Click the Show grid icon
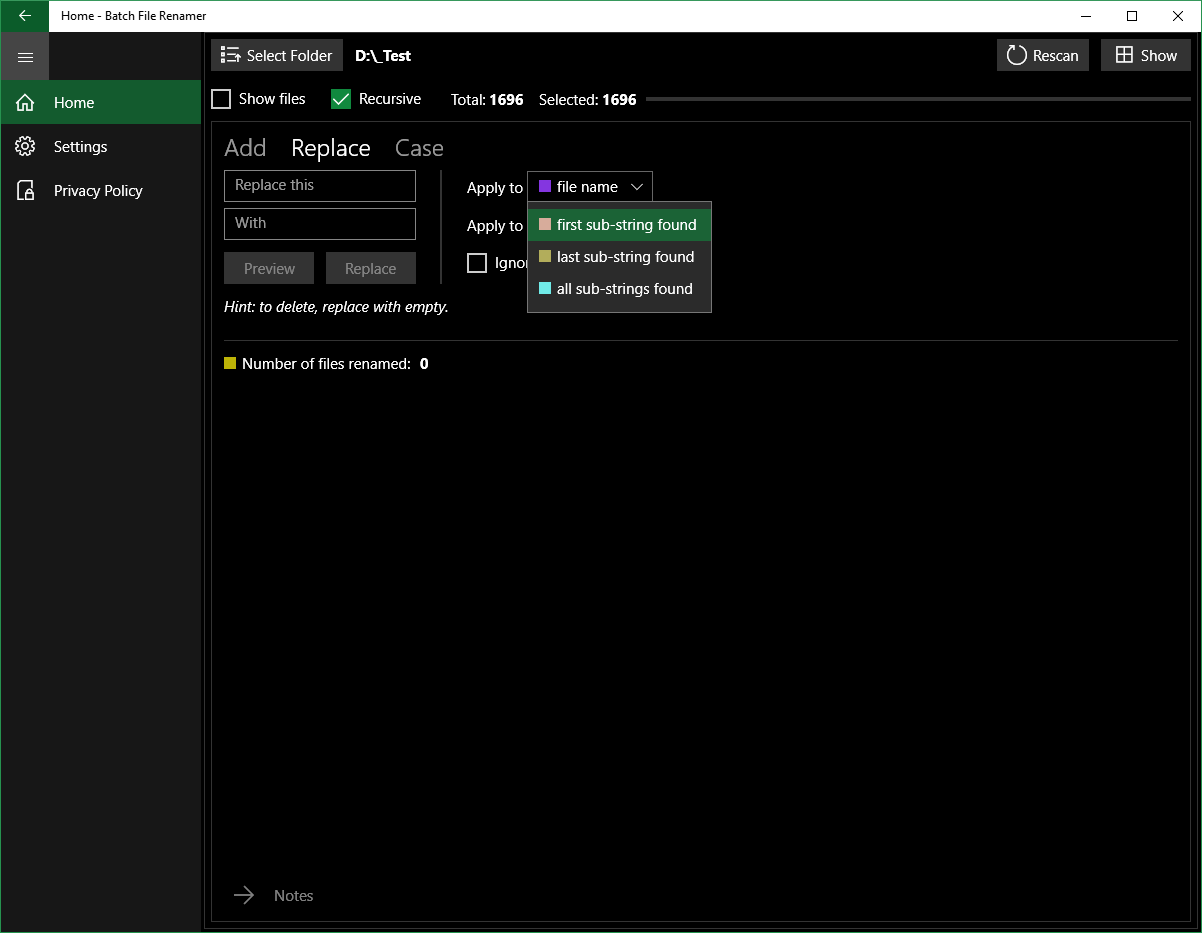The width and height of the screenshot is (1202, 933). click(1125, 56)
